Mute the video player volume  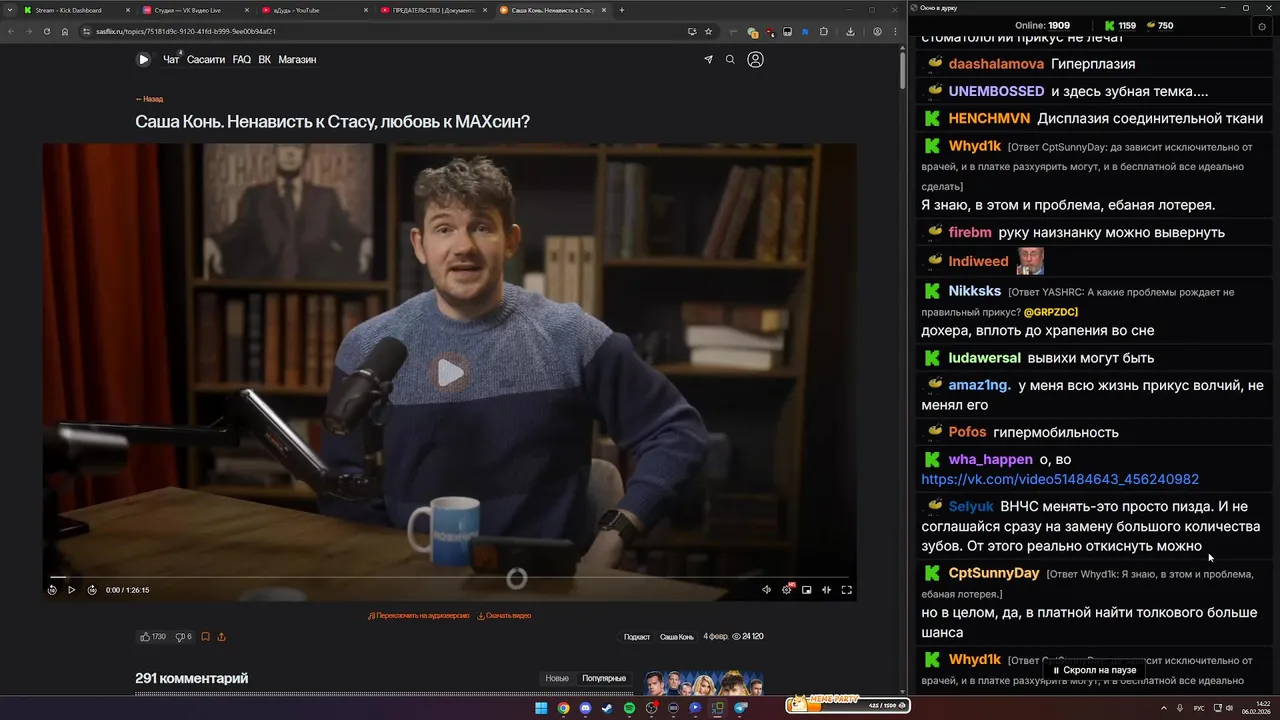(766, 590)
